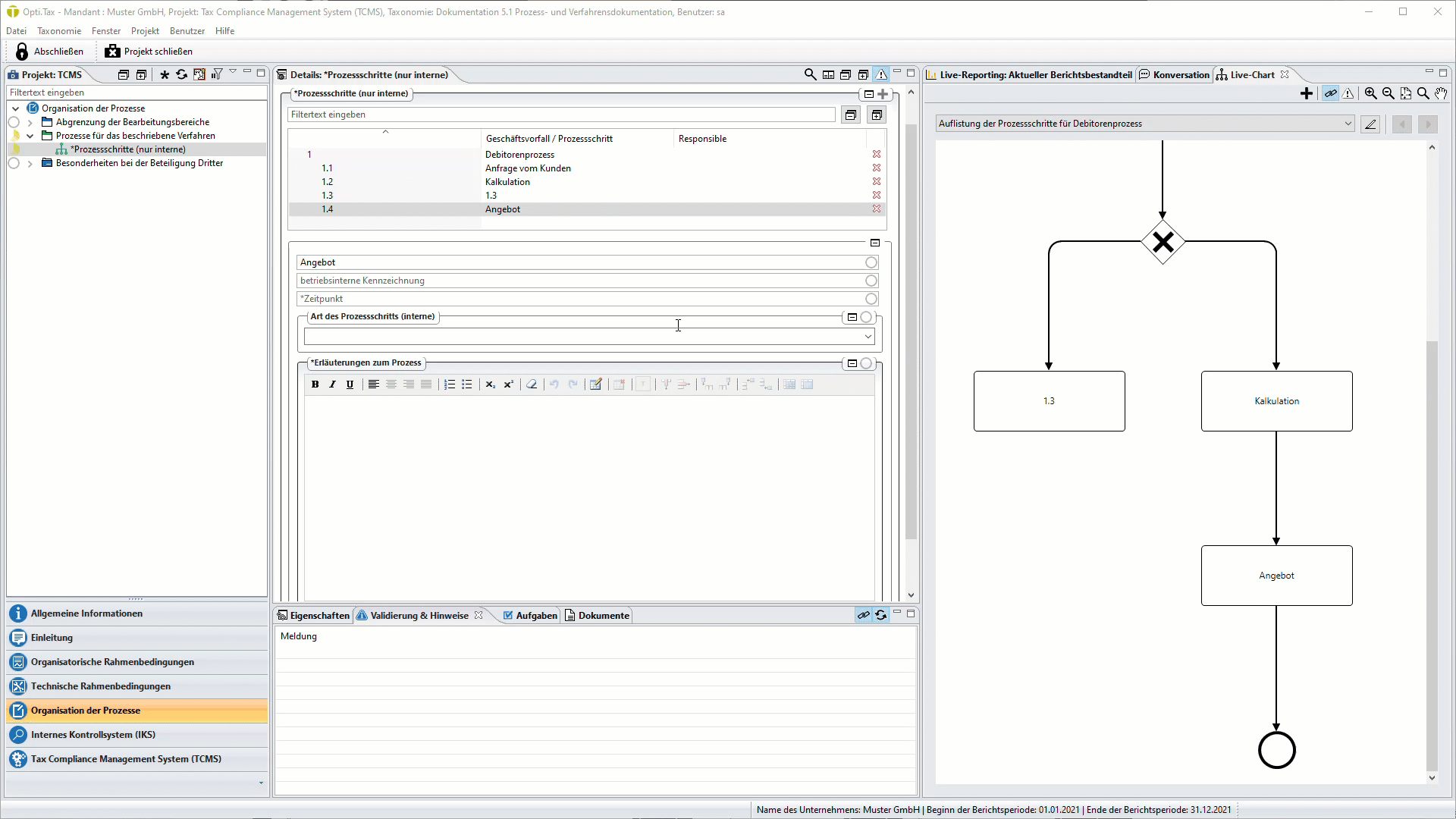Open the Datei menu
This screenshot has width=1456, height=819.
pos(16,31)
